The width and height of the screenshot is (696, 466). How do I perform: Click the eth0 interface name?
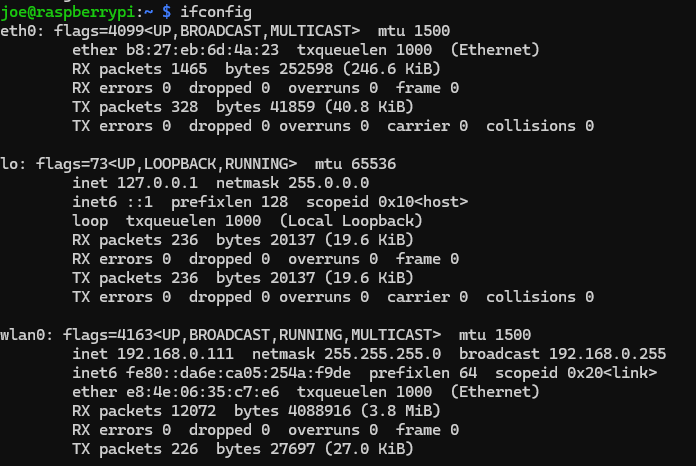point(18,30)
